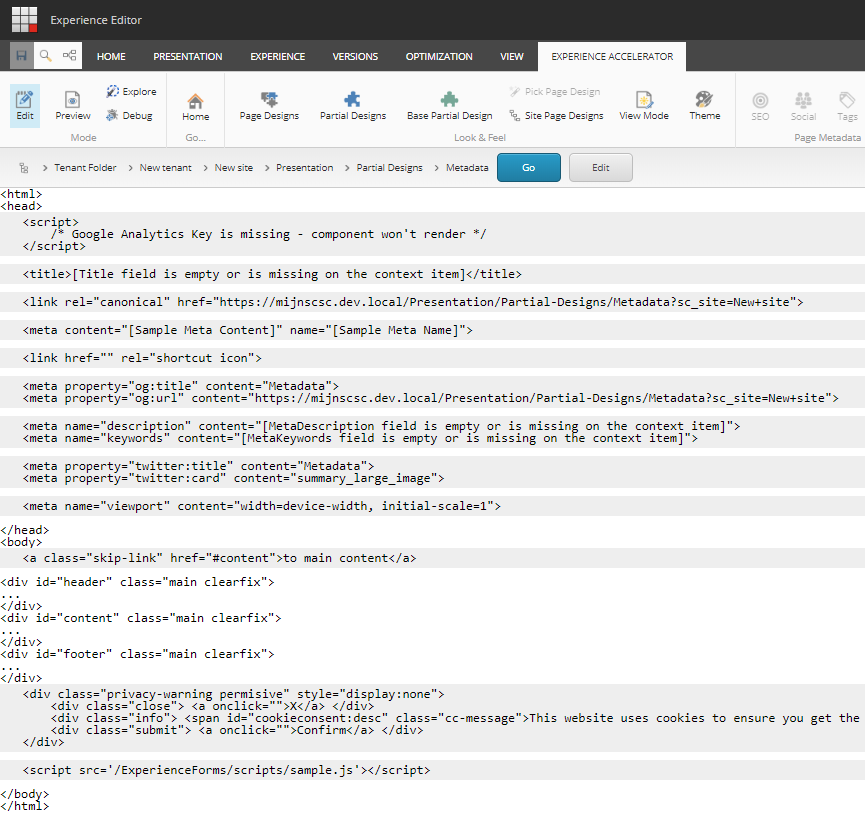Select the shortcut icon link rendering
The height and width of the screenshot is (820, 865).
(432, 358)
